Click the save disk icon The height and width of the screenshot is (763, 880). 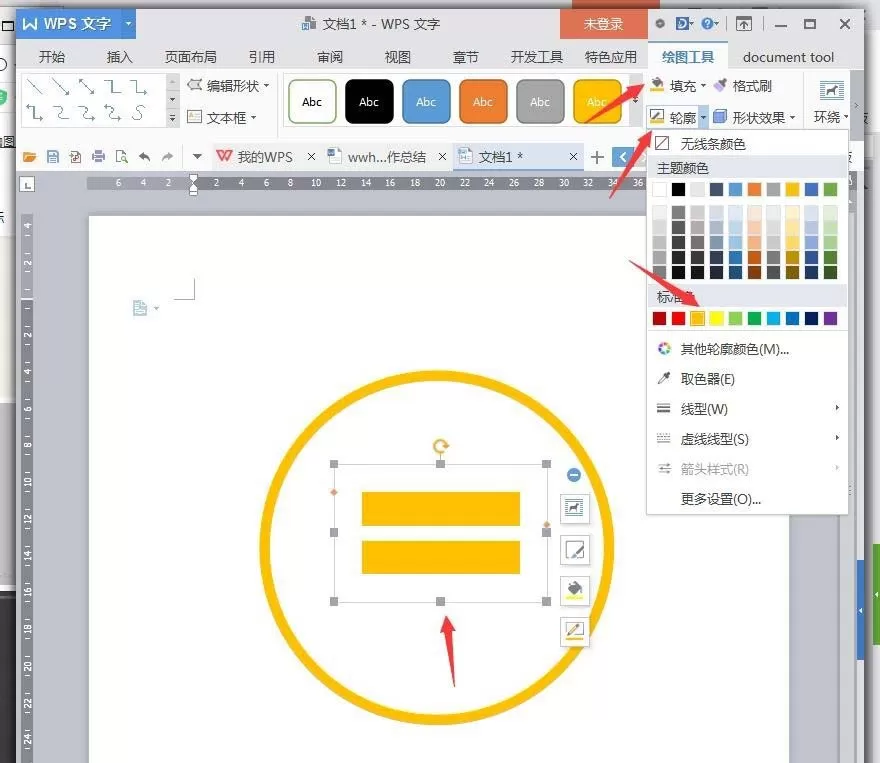click(x=53, y=157)
